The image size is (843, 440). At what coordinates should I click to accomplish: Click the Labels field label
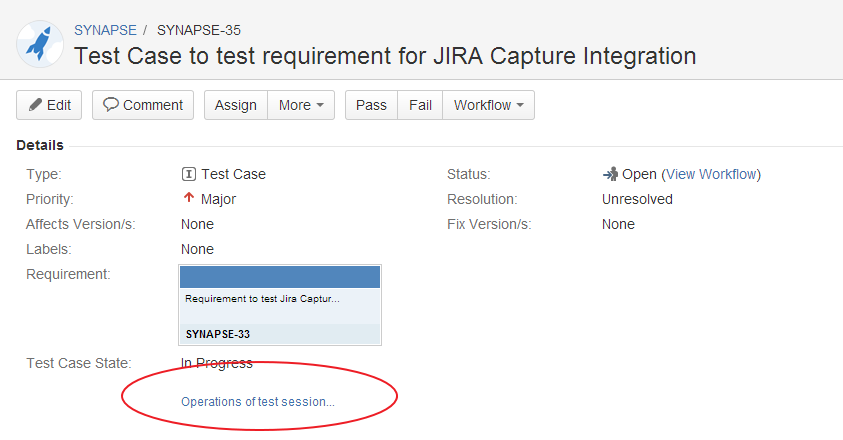pos(49,250)
